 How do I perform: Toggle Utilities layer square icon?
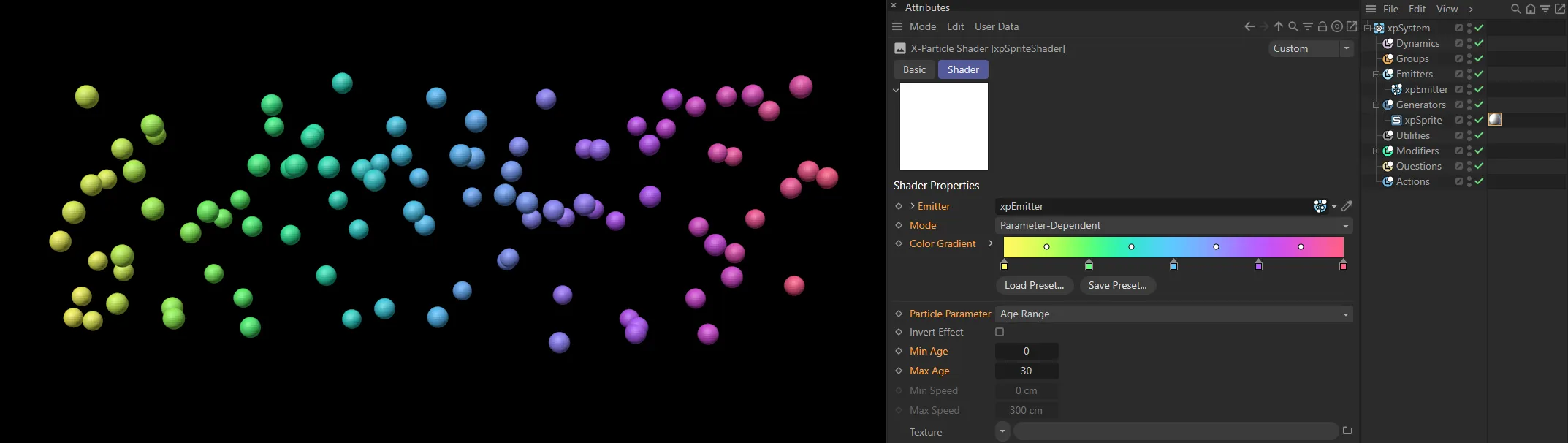1459,135
